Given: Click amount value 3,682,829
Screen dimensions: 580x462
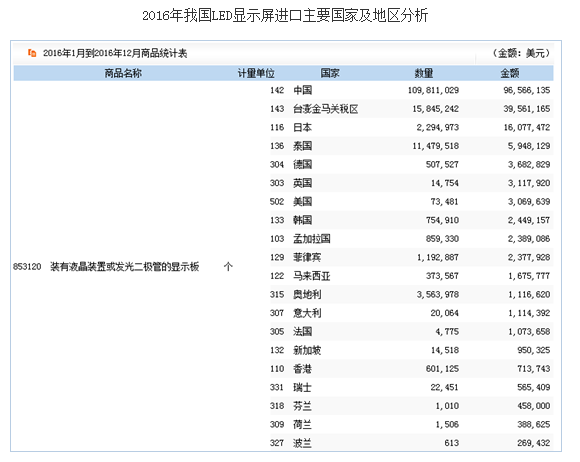Looking at the screenshot, I should (x=529, y=164).
